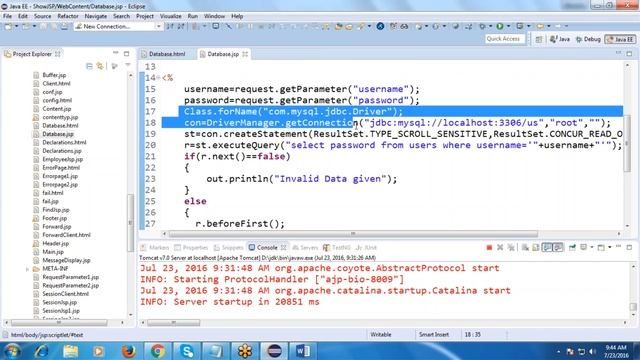
Task: Switch to the Properties tab
Action: 191,248
